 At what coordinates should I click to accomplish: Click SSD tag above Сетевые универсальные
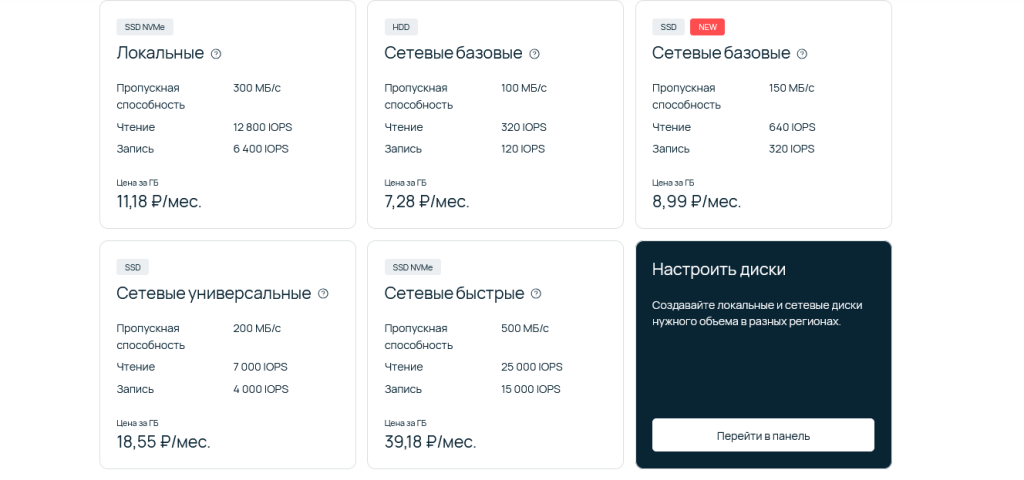[132, 267]
